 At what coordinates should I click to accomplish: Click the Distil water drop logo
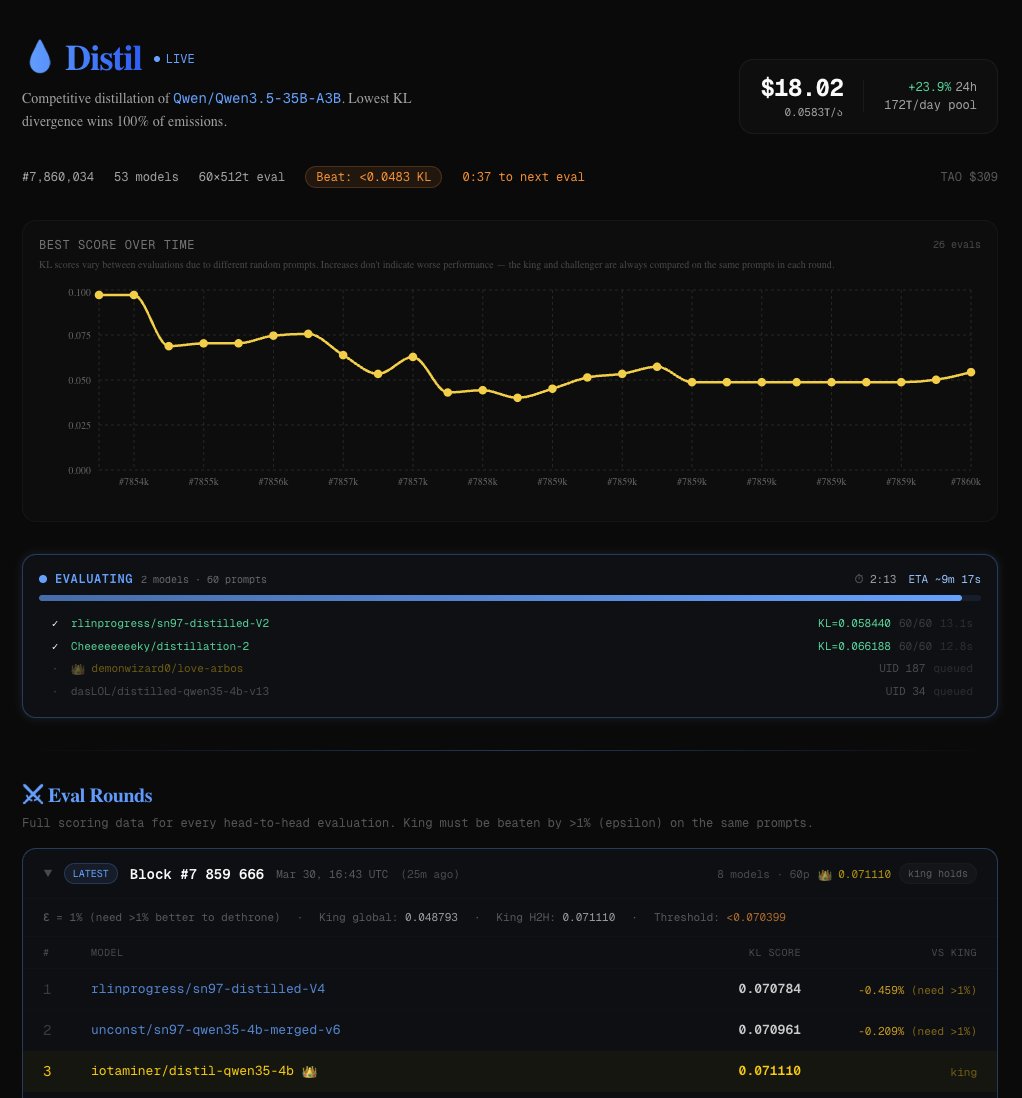pos(40,57)
